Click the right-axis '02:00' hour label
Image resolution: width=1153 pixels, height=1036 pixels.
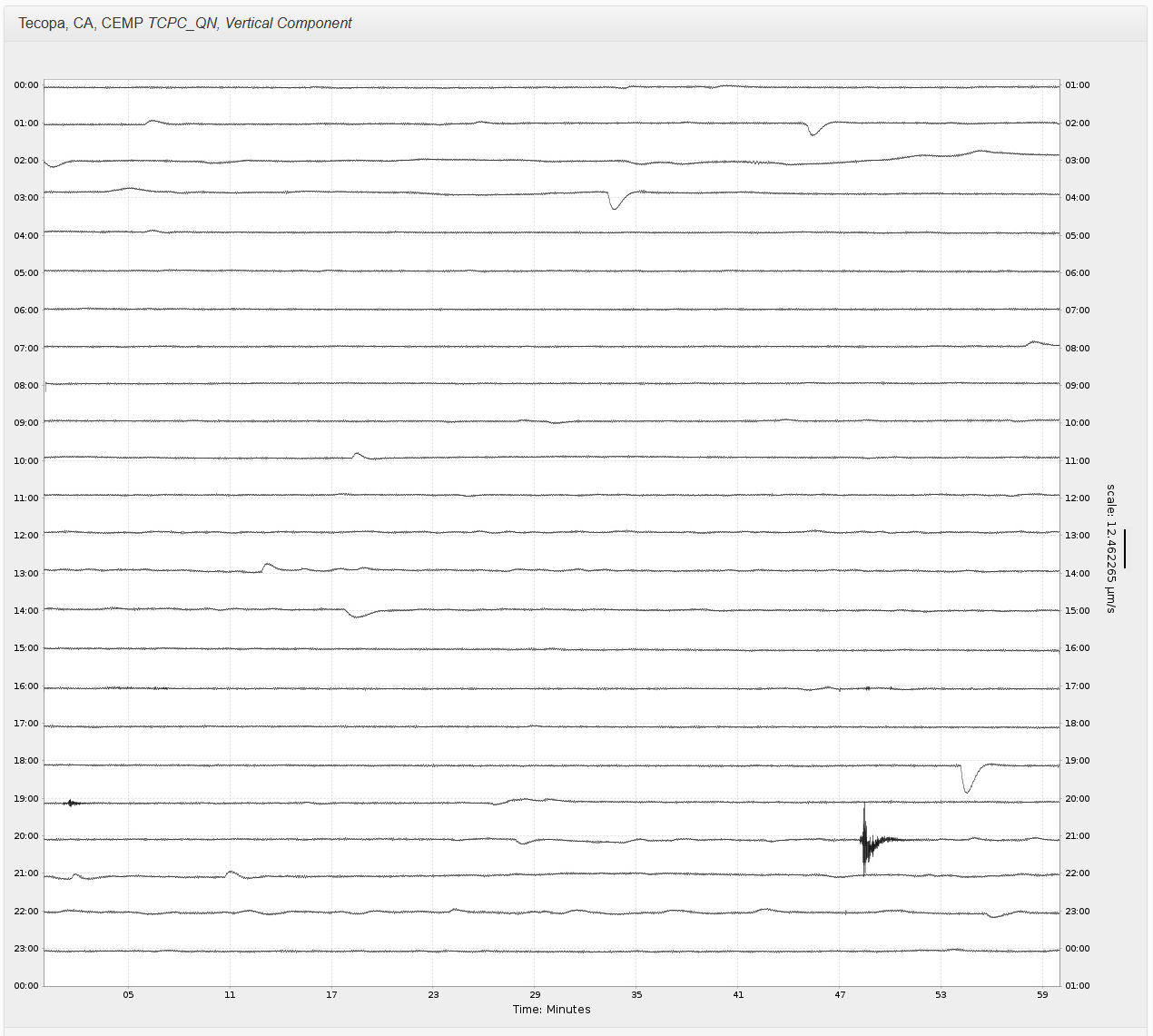coord(1078,123)
